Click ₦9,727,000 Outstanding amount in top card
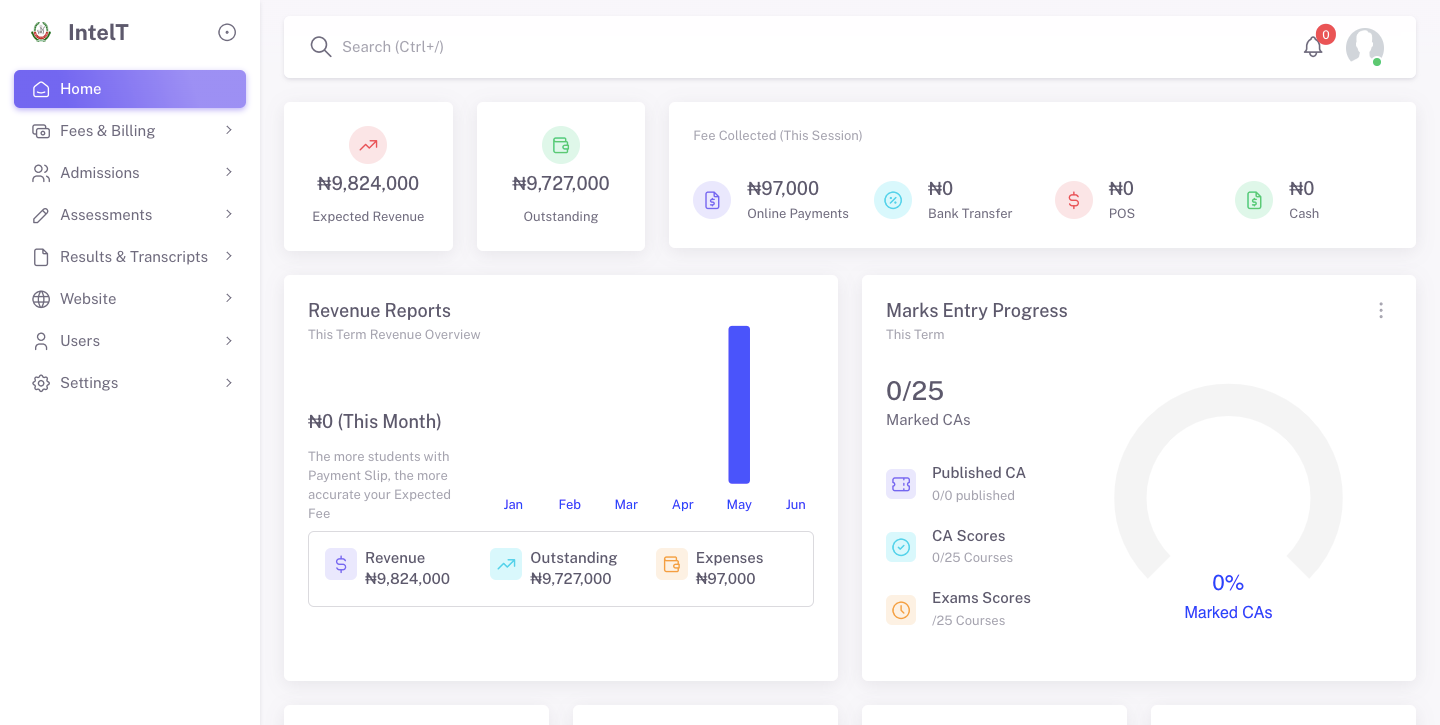Viewport: 1440px width, 725px height. (561, 184)
